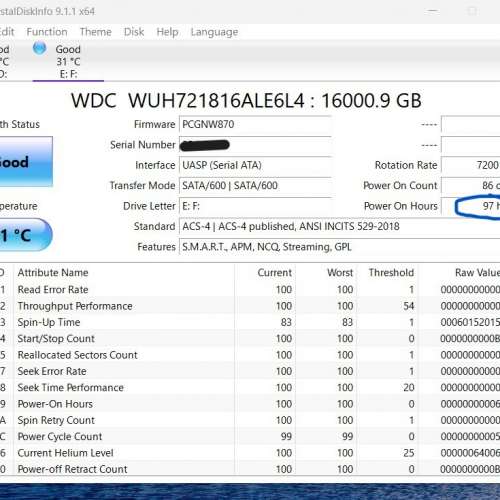
Task: Open the Theme menu
Action: 96,32
